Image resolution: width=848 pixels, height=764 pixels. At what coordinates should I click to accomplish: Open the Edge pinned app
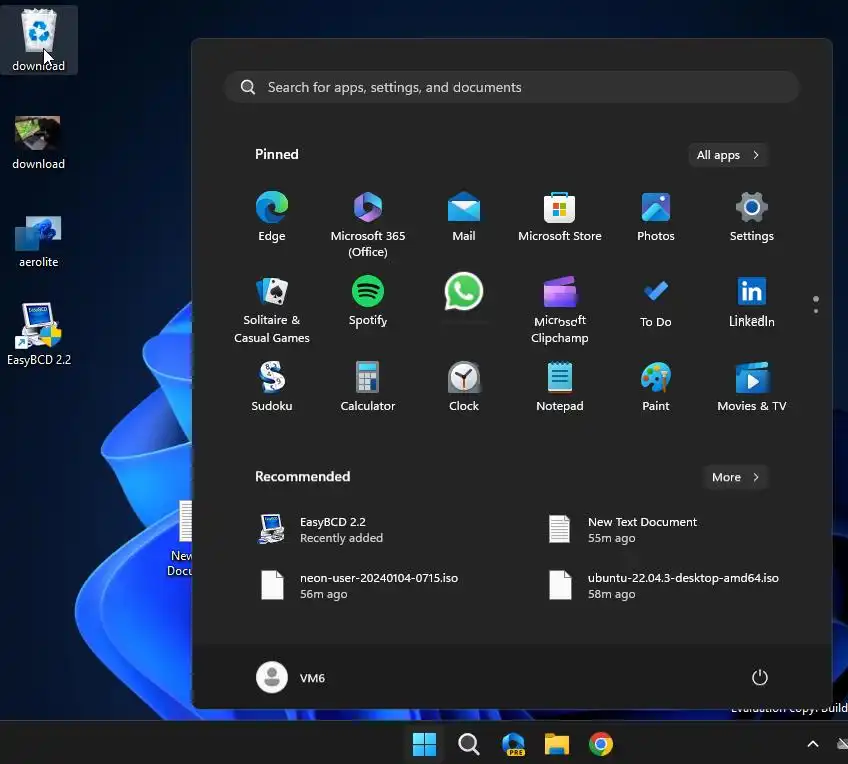(x=271, y=216)
